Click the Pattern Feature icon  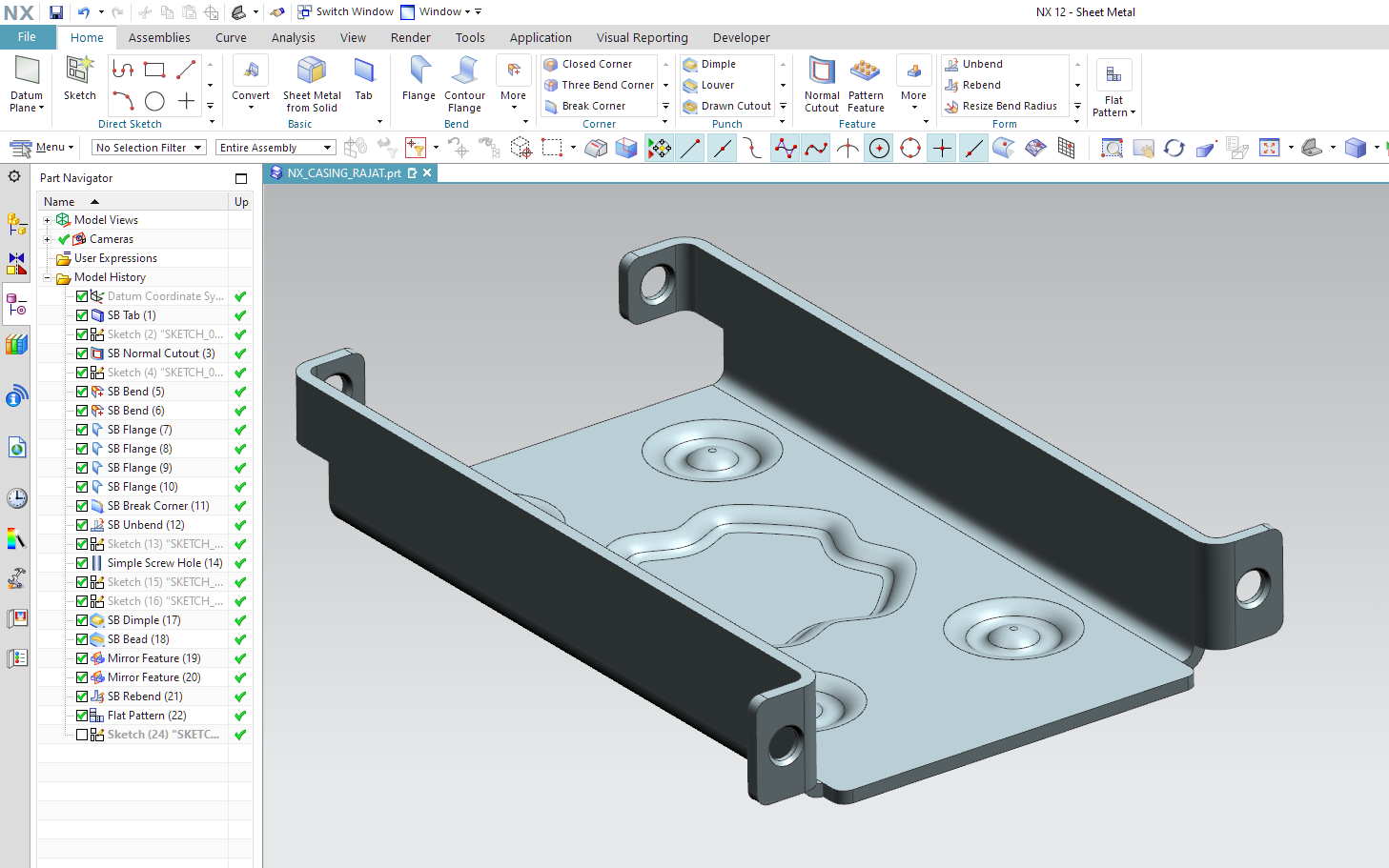coord(866,72)
